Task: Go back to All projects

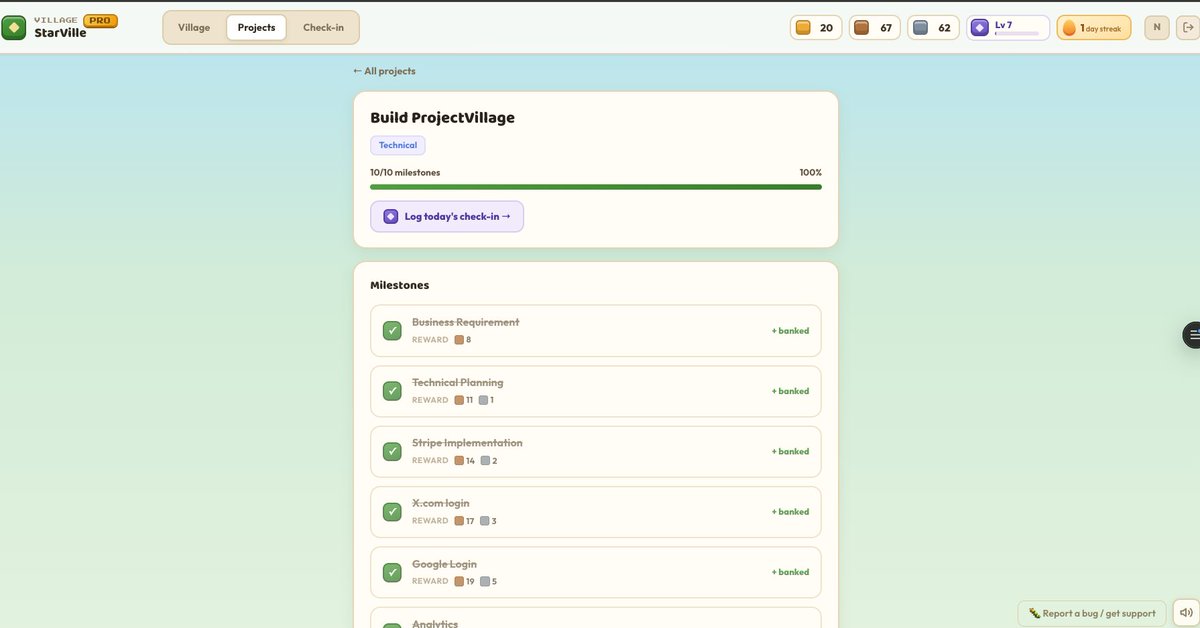Action: tap(384, 71)
